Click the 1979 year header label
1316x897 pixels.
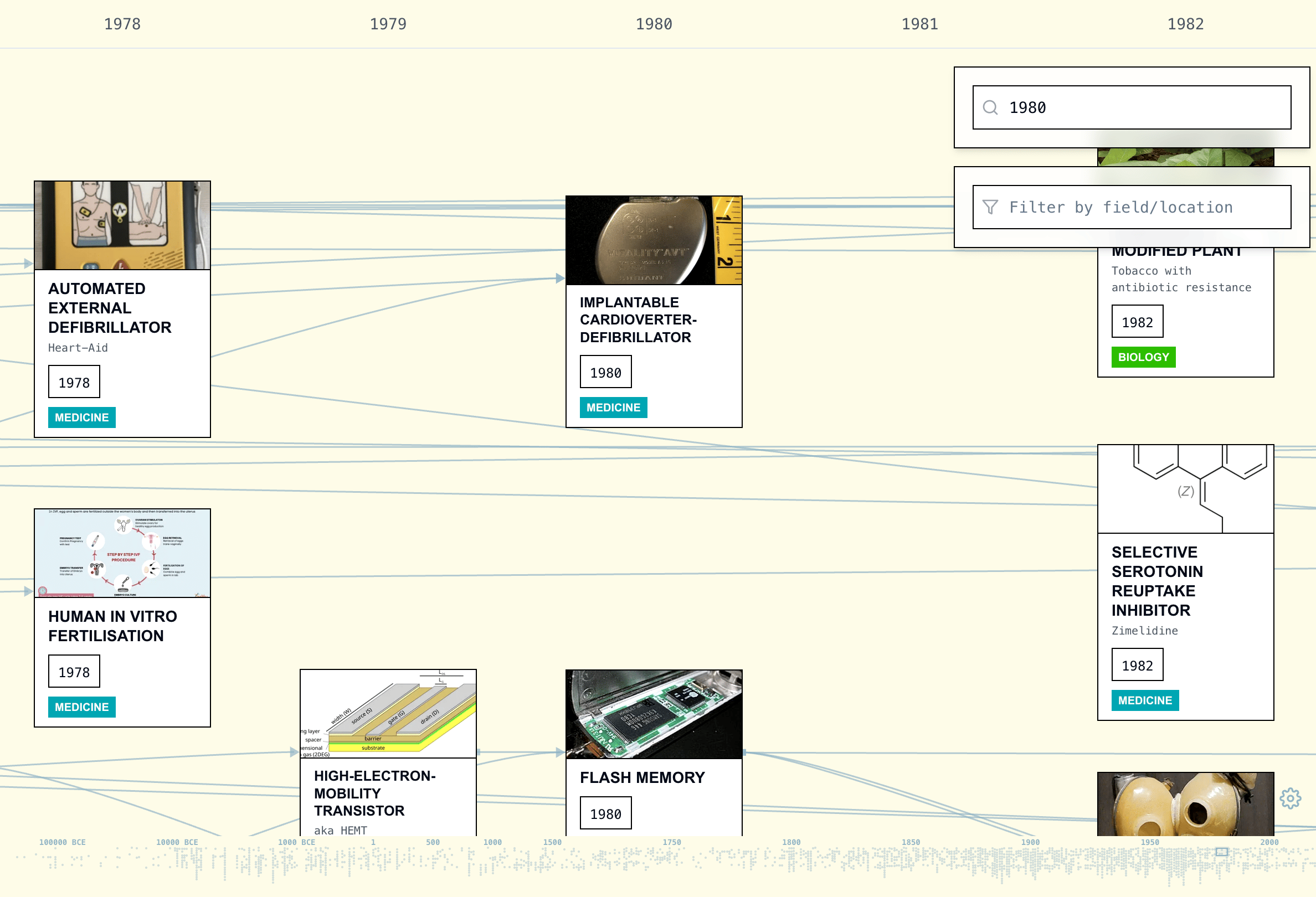388,24
